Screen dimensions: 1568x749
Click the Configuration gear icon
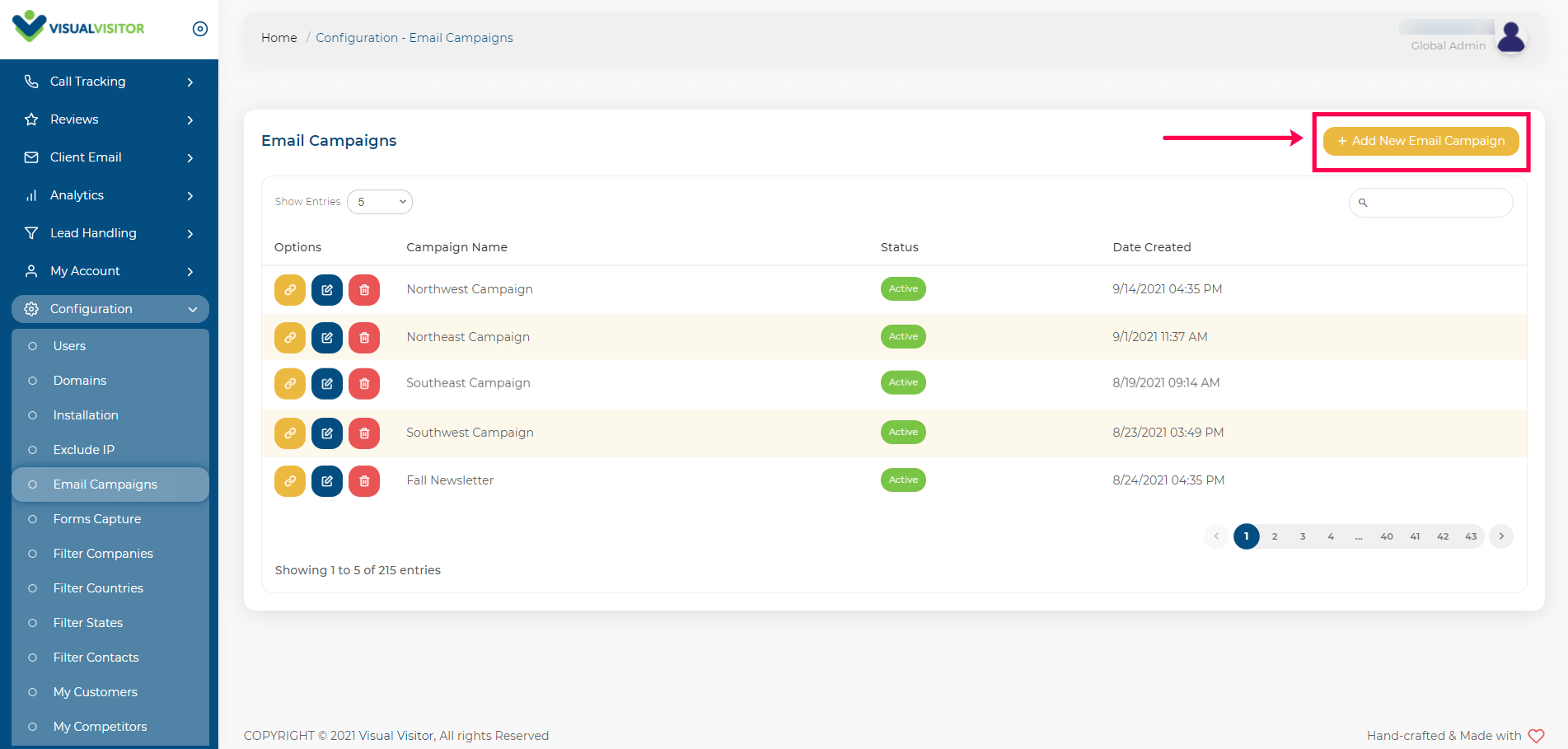[31, 309]
